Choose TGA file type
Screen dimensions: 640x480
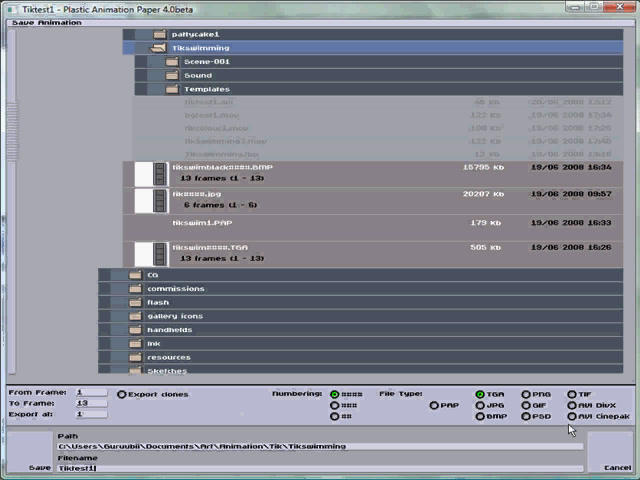480,394
